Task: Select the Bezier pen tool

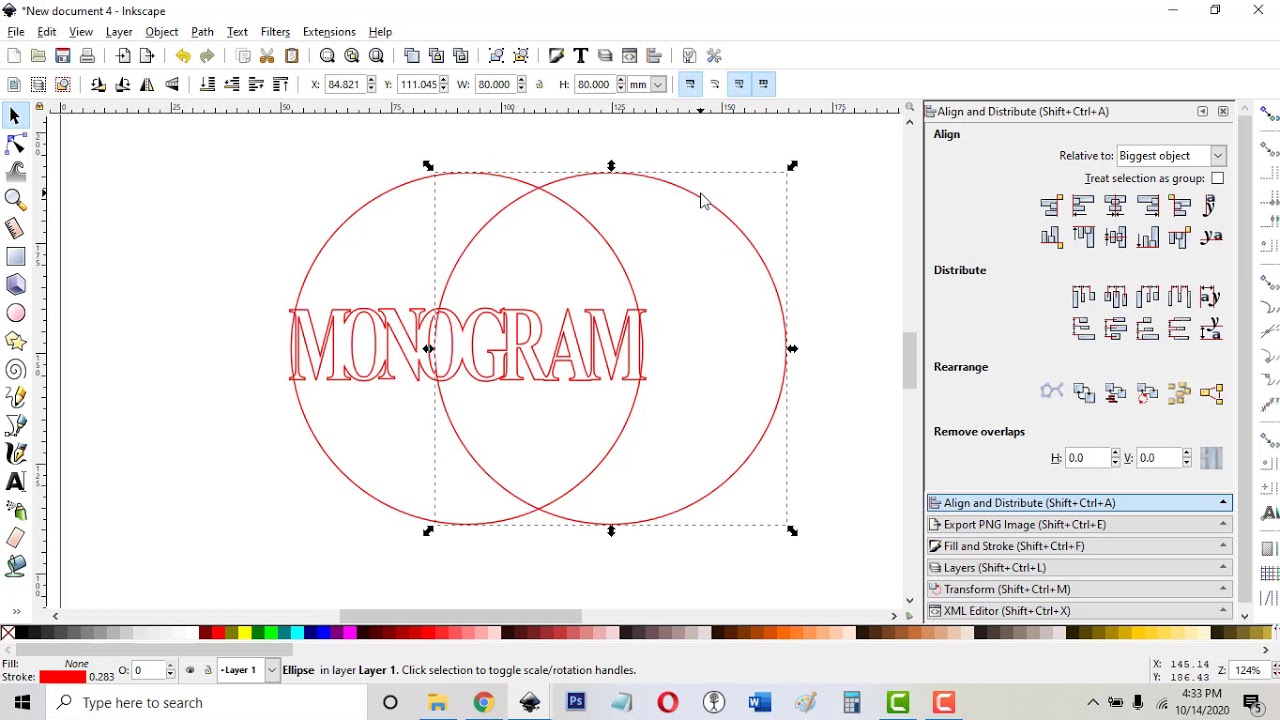Action: pyautogui.click(x=15, y=426)
